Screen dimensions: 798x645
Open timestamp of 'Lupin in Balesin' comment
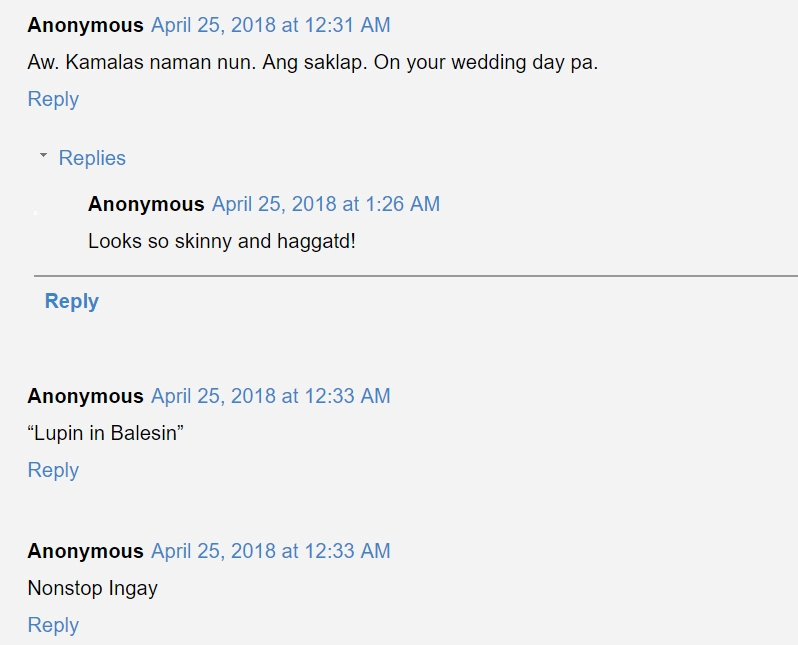click(x=271, y=396)
